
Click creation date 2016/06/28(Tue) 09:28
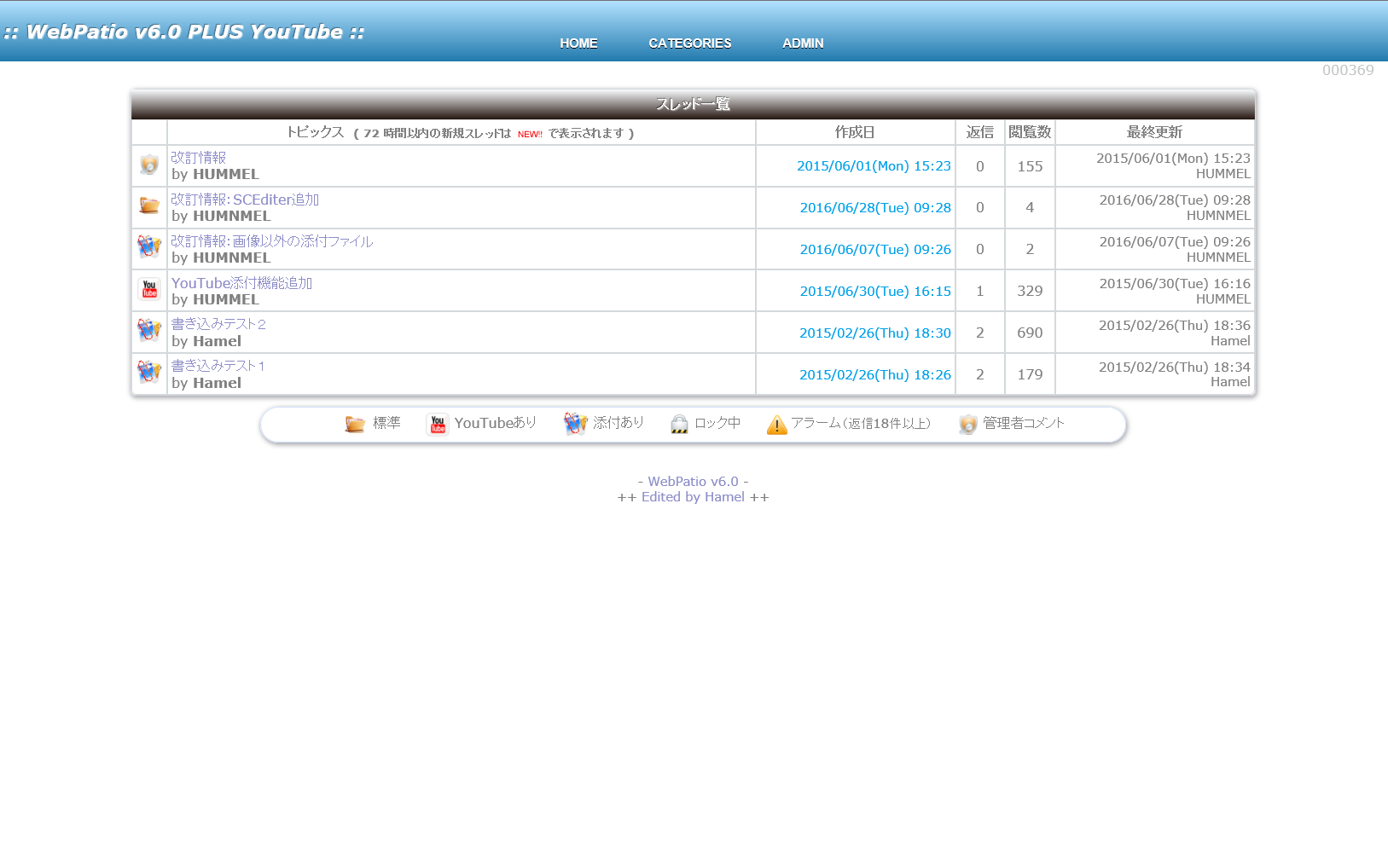pyautogui.click(x=875, y=208)
